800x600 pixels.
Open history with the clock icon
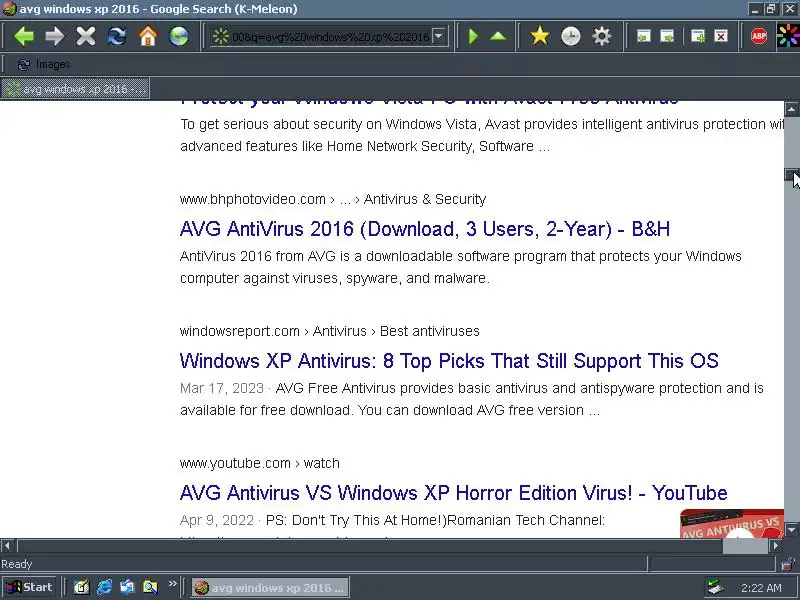[x=570, y=36]
